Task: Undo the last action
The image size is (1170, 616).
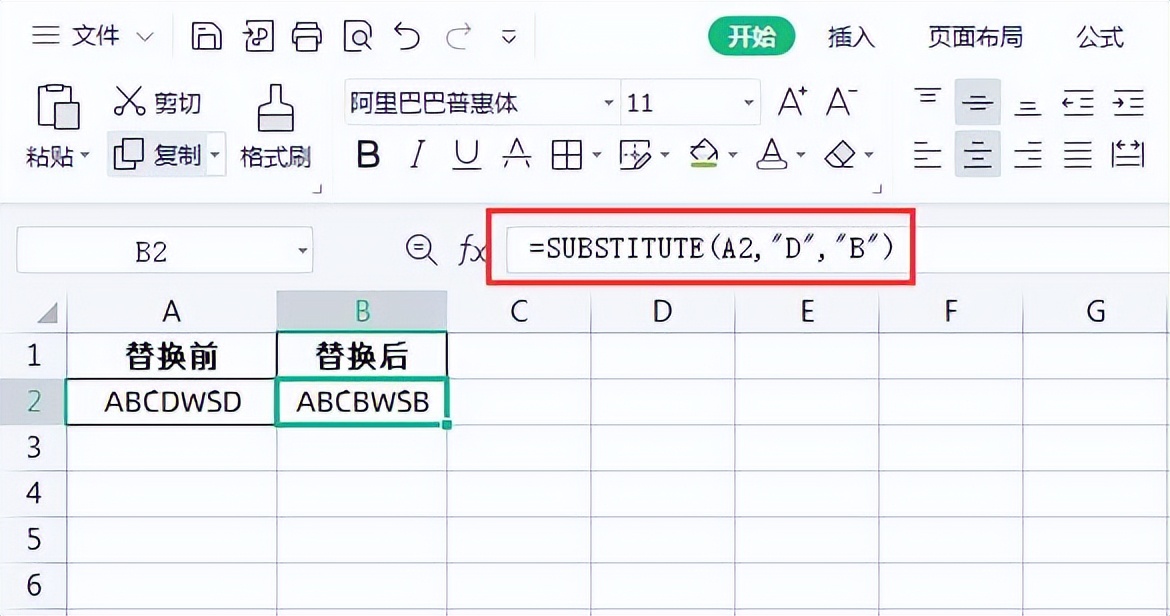Action: click(x=406, y=35)
